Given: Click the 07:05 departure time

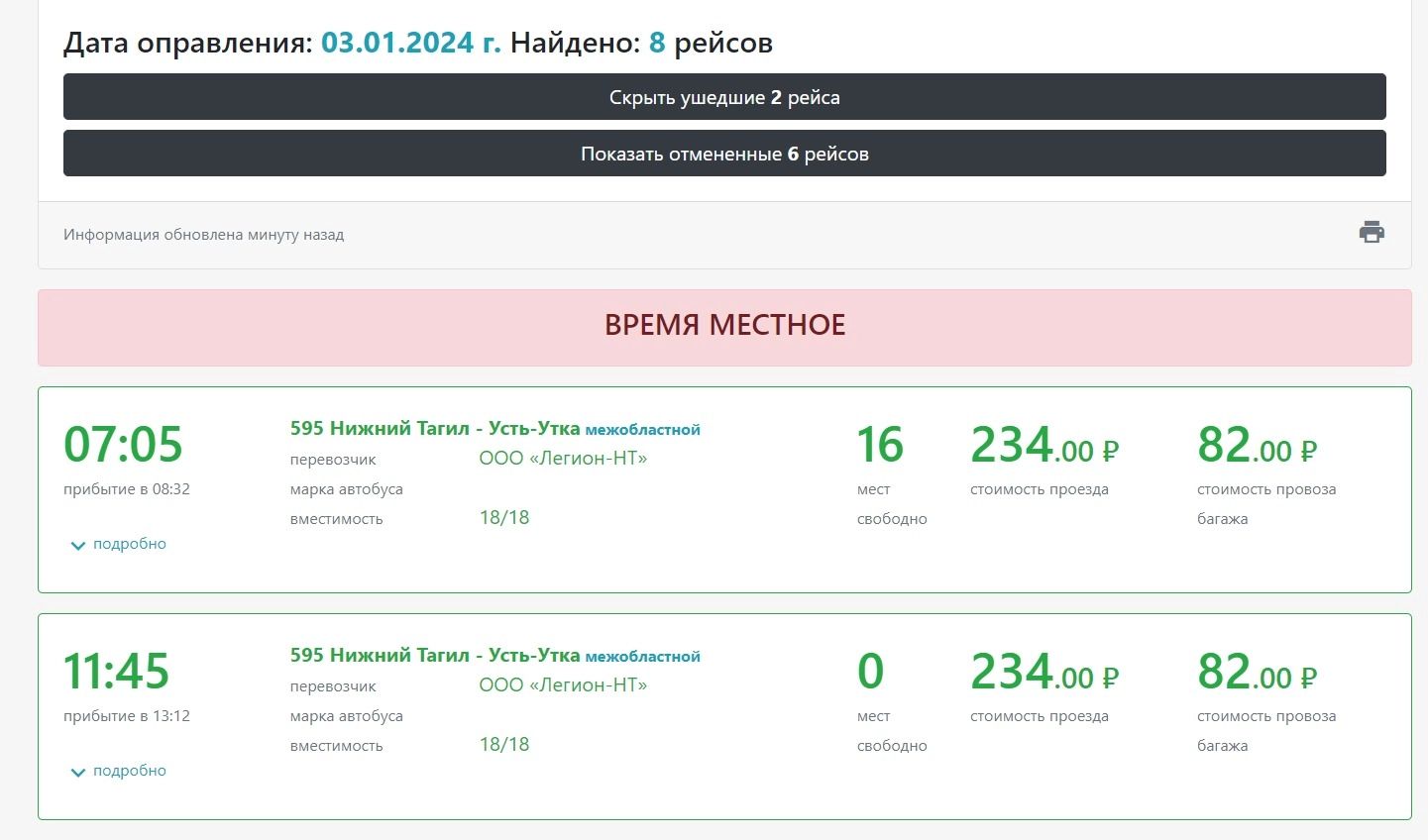Looking at the screenshot, I should 123,444.
